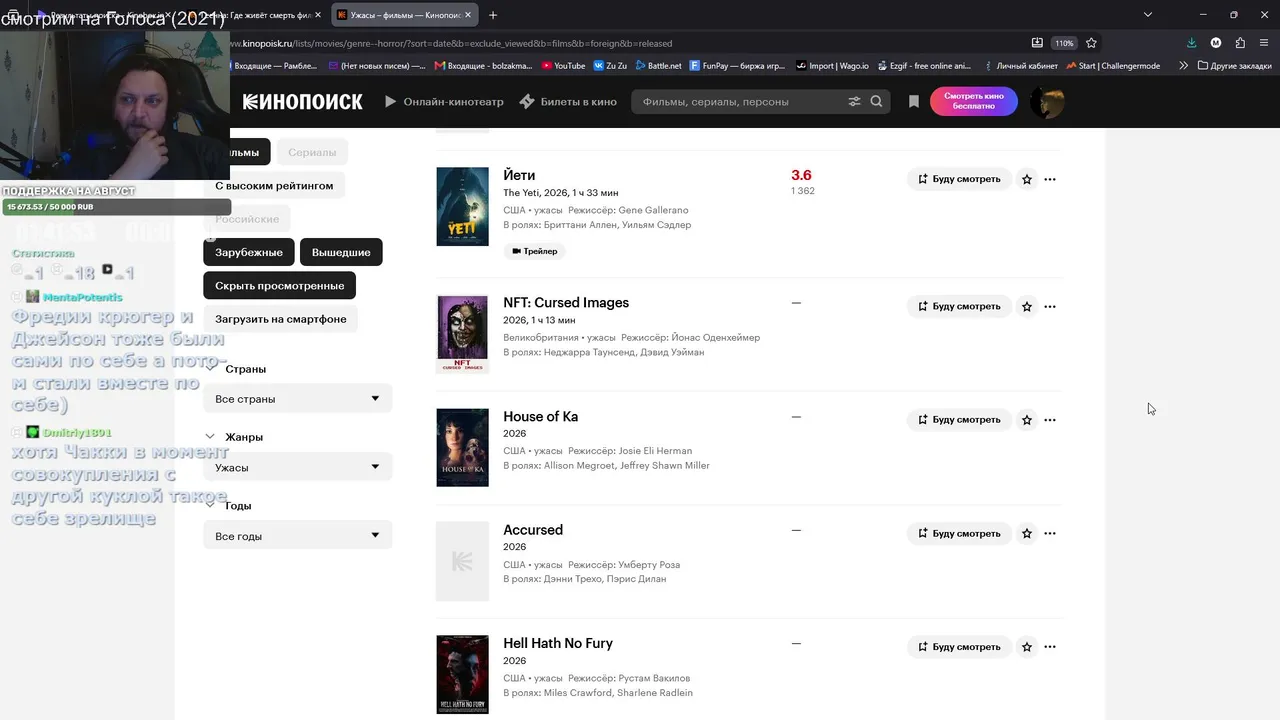
Task: Open the user profile avatar
Action: point(1047,101)
